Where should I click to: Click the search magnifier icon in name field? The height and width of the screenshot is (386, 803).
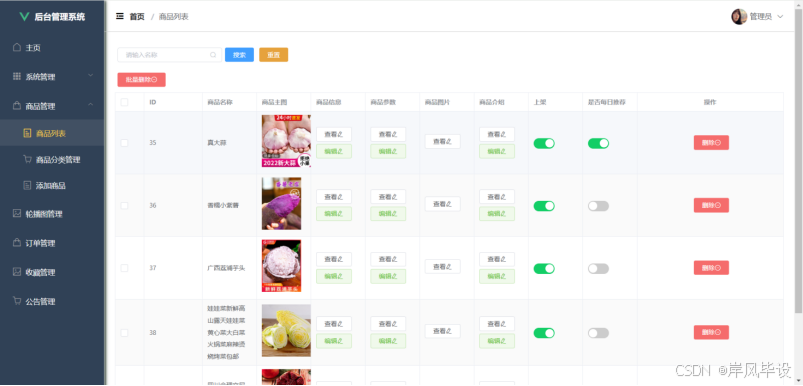click(213, 55)
